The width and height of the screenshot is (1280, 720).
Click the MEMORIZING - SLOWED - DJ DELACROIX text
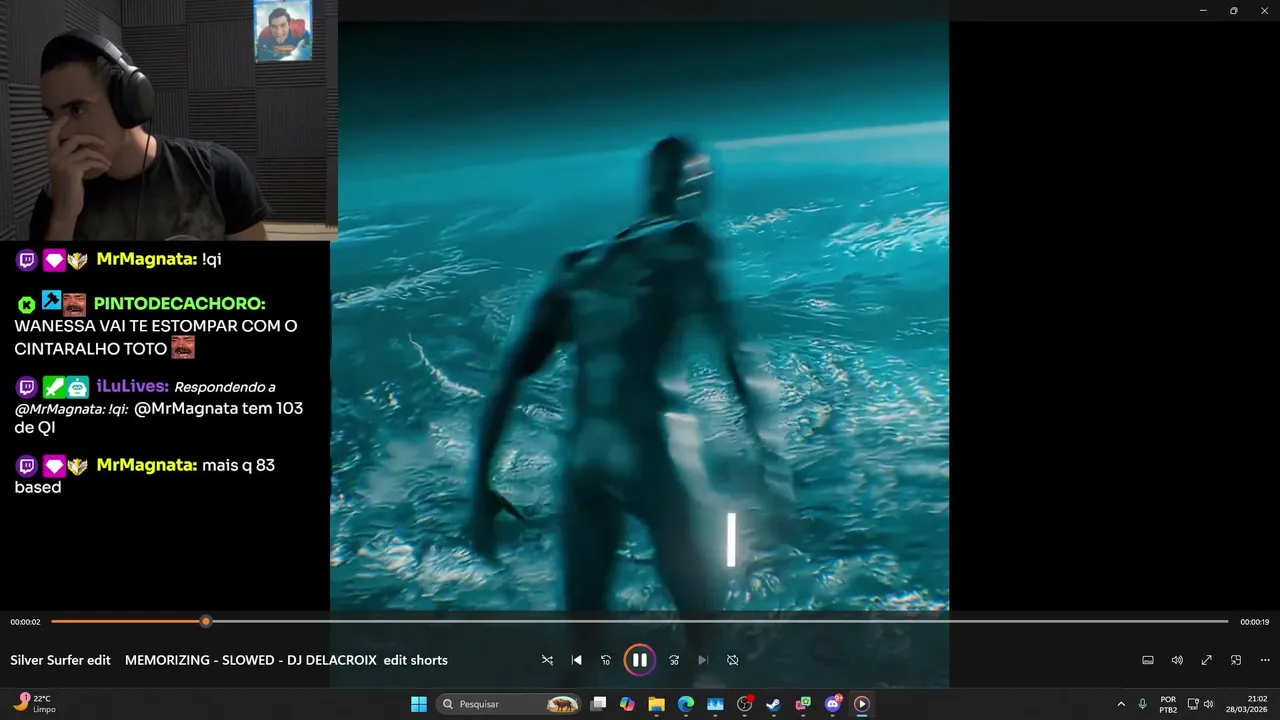251,660
